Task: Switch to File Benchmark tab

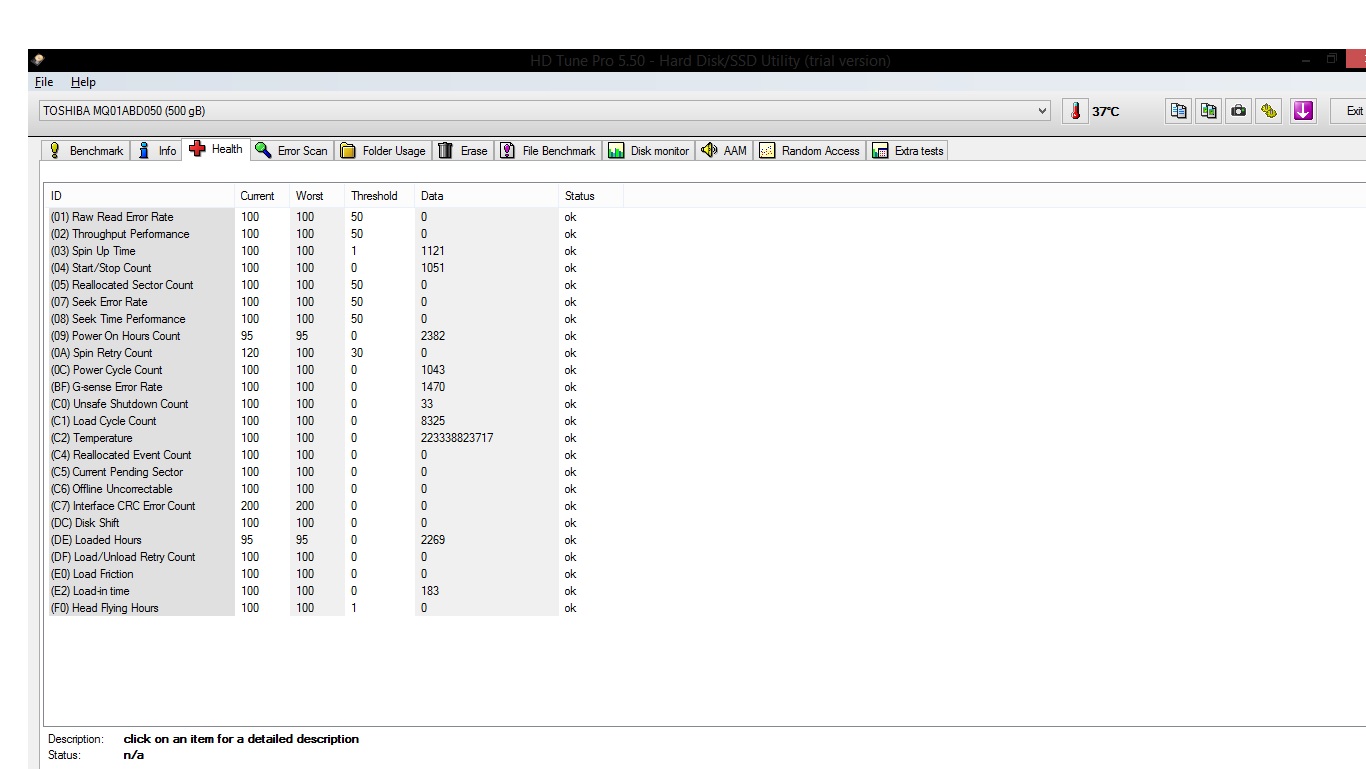Action: click(x=548, y=151)
